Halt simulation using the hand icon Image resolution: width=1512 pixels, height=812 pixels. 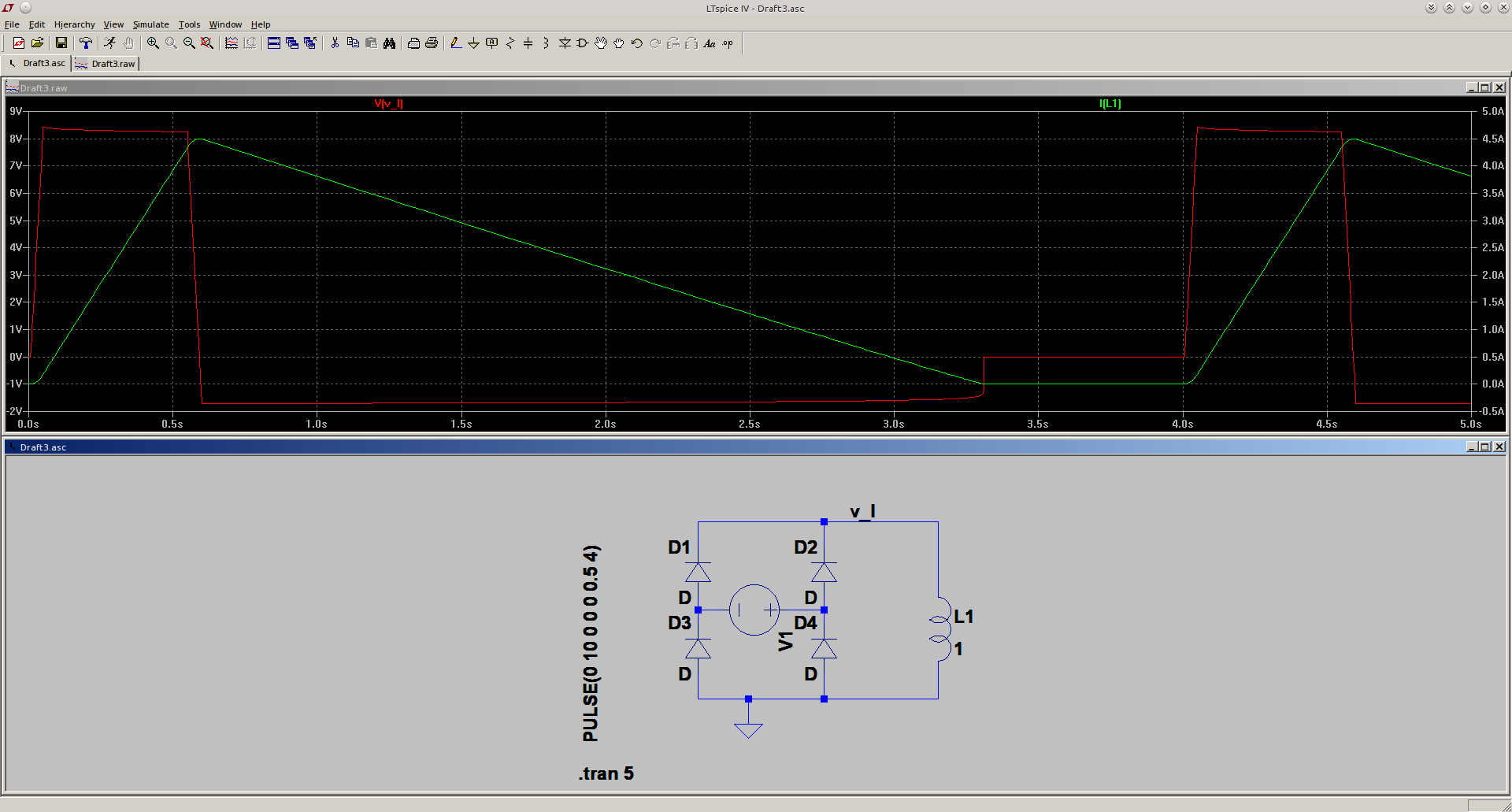[128, 43]
